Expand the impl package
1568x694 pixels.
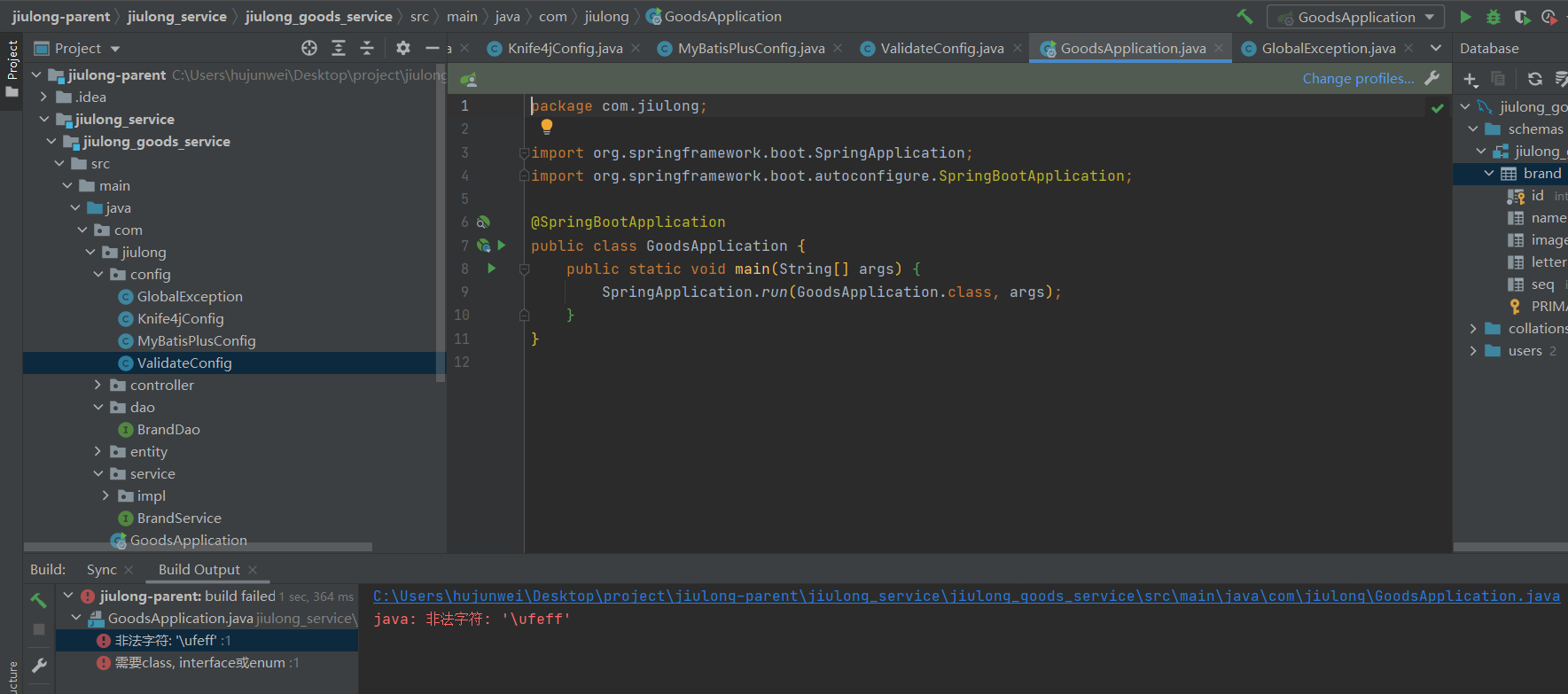coord(105,495)
